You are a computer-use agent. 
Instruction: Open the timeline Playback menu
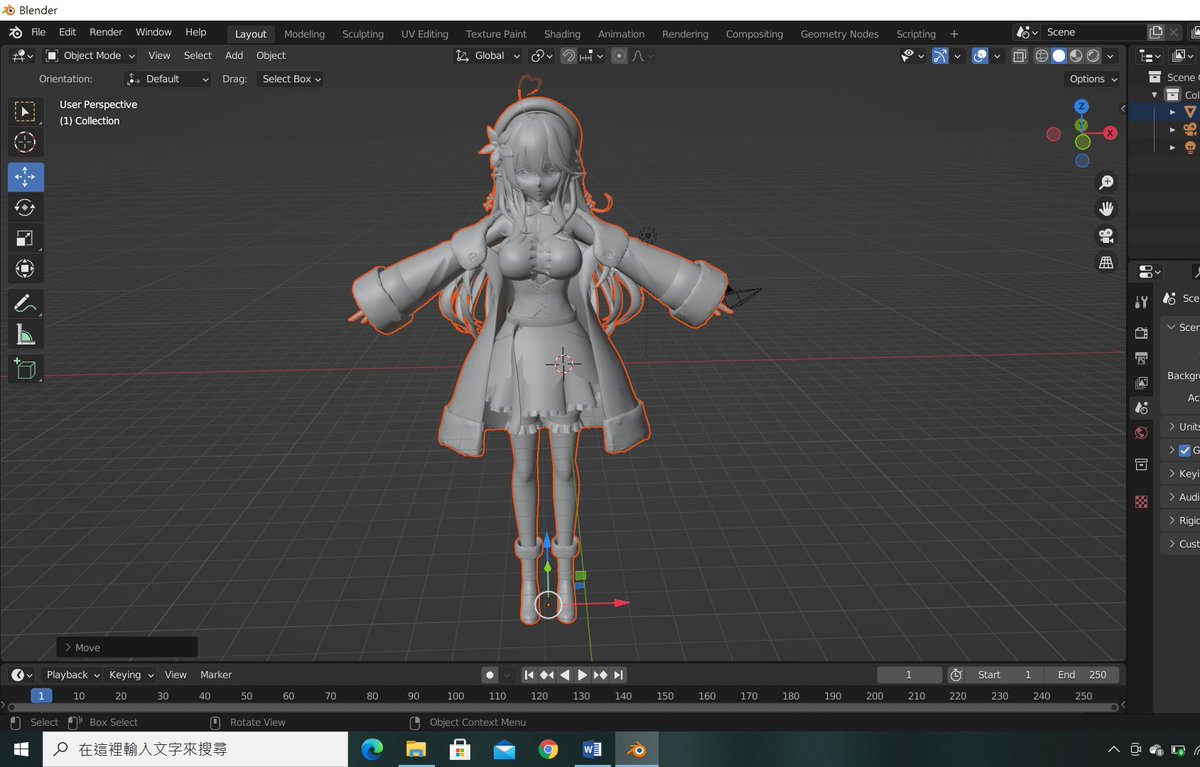[x=72, y=675]
